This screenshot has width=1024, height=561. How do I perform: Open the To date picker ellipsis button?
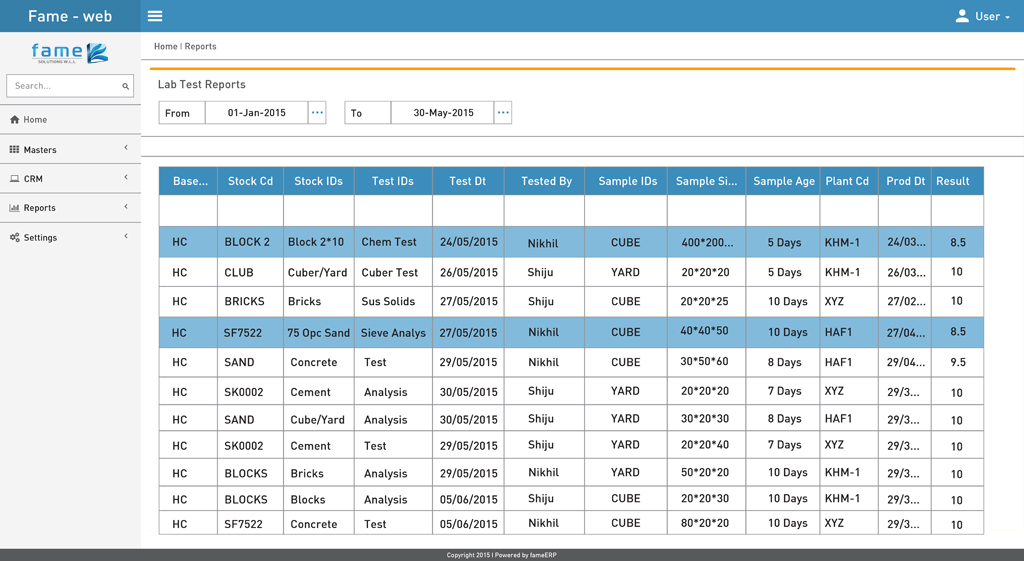[x=503, y=112]
